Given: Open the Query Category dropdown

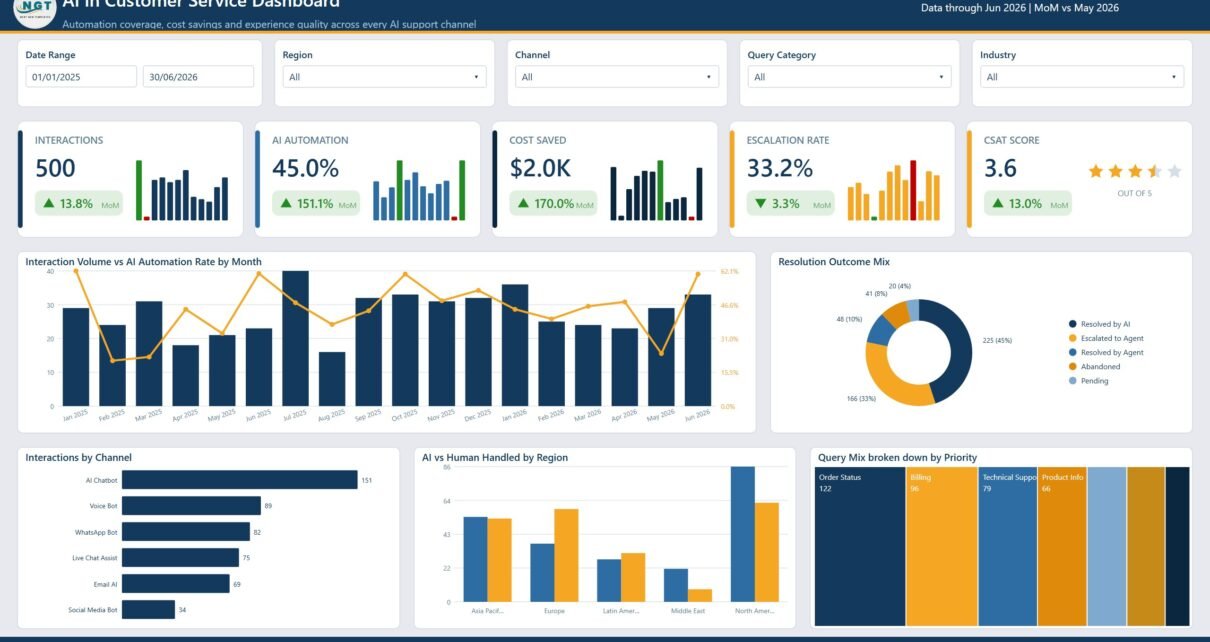Looking at the screenshot, I should click(x=849, y=77).
